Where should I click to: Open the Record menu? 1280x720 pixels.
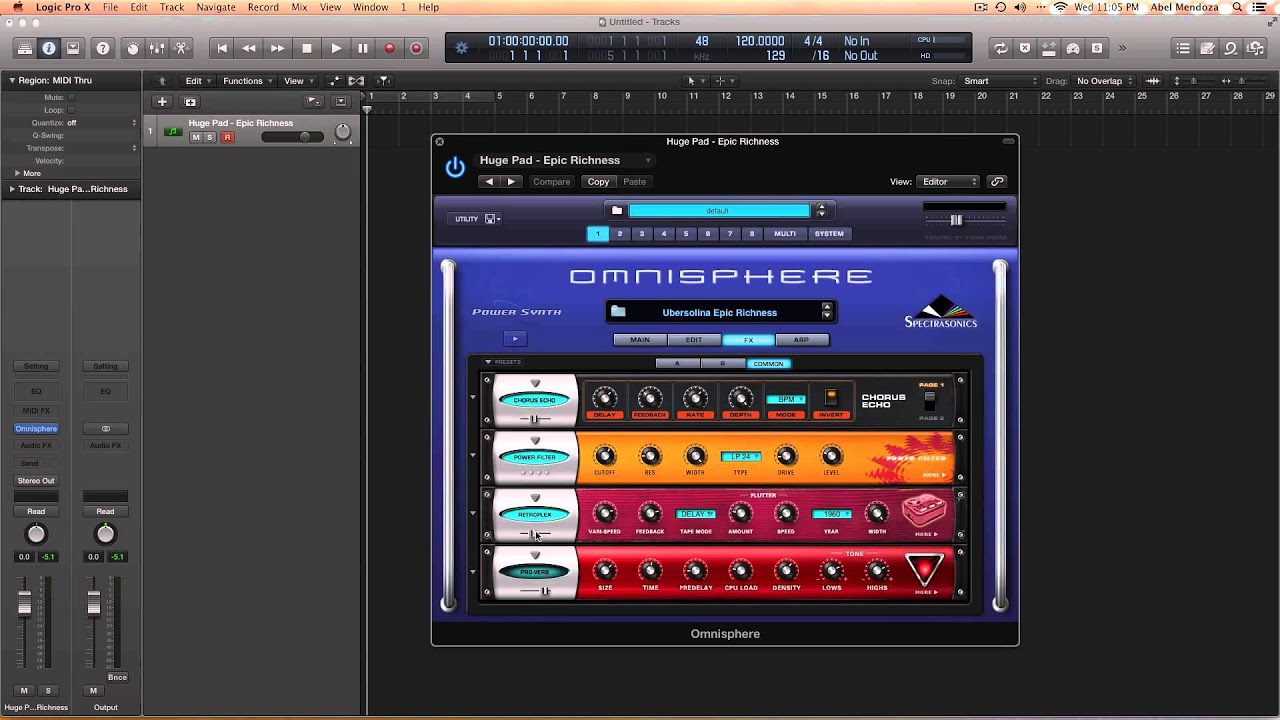coord(263,7)
